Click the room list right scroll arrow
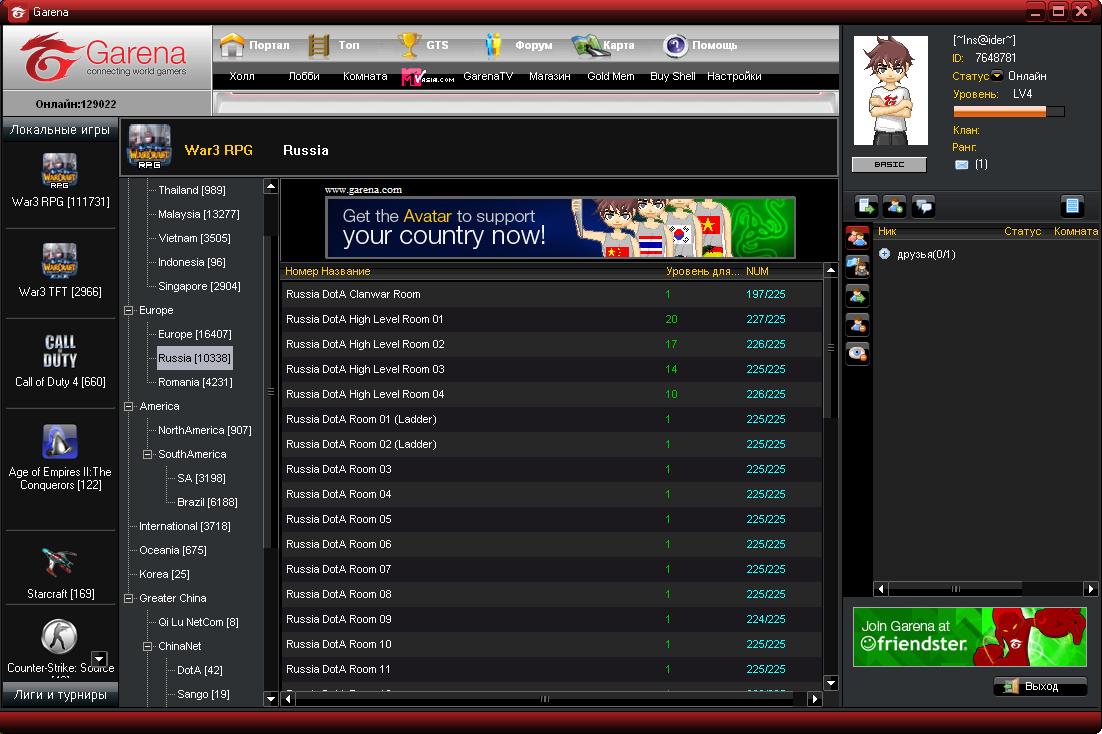1102x734 pixels. point(815,699)
